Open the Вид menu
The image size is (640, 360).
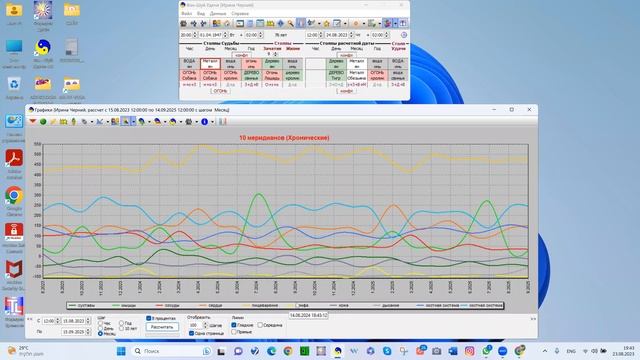click(201, 13)
